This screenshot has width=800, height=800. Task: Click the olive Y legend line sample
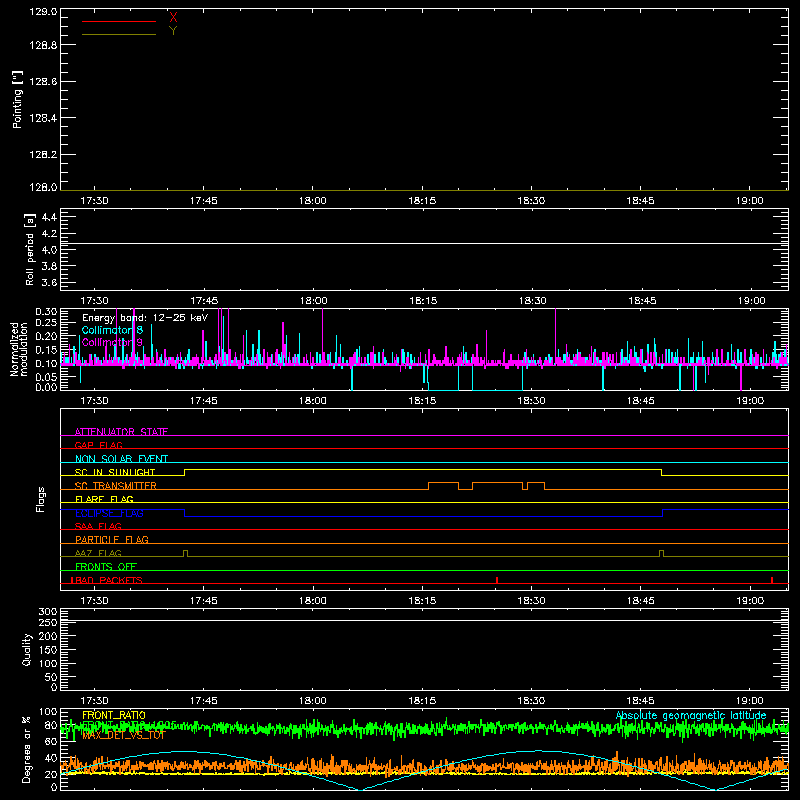[x=119, y=34]
